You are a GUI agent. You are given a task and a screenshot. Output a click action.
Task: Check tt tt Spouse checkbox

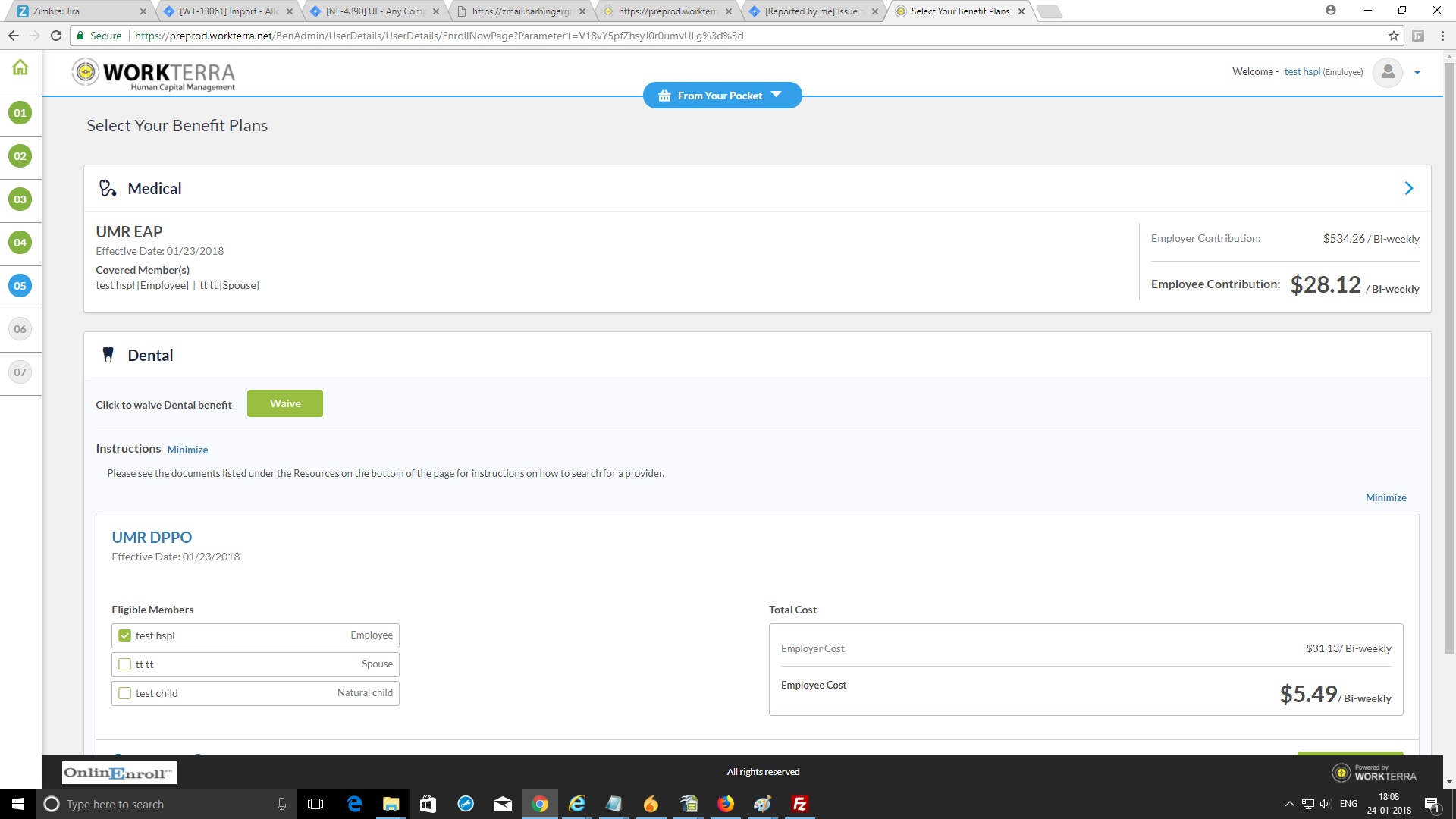[x=125, y=664]
